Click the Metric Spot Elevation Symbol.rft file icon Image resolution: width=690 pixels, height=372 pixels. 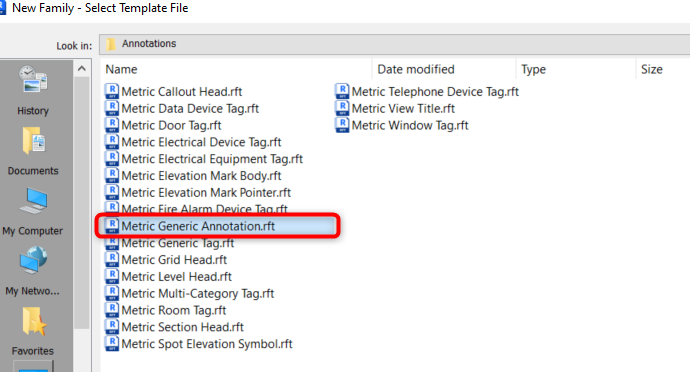click(x=112, y=343)
